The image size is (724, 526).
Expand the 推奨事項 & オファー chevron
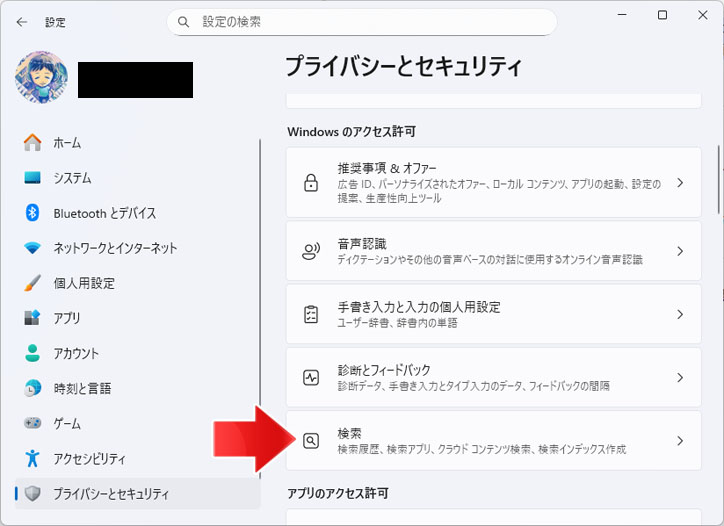680,183
